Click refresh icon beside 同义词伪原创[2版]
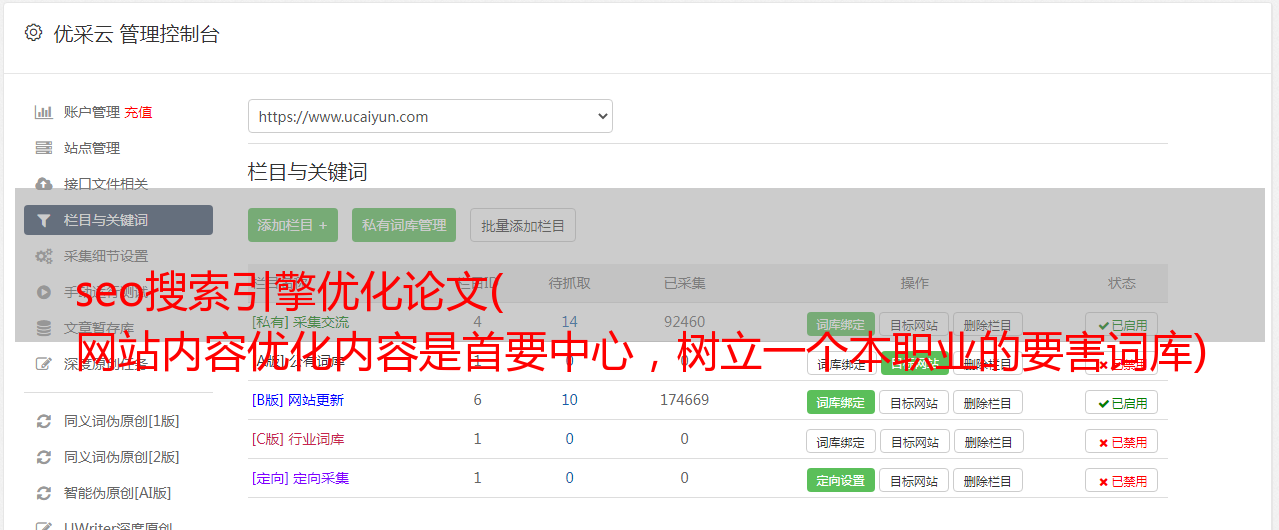This screenshot has height=530, width=1279. 43,457
